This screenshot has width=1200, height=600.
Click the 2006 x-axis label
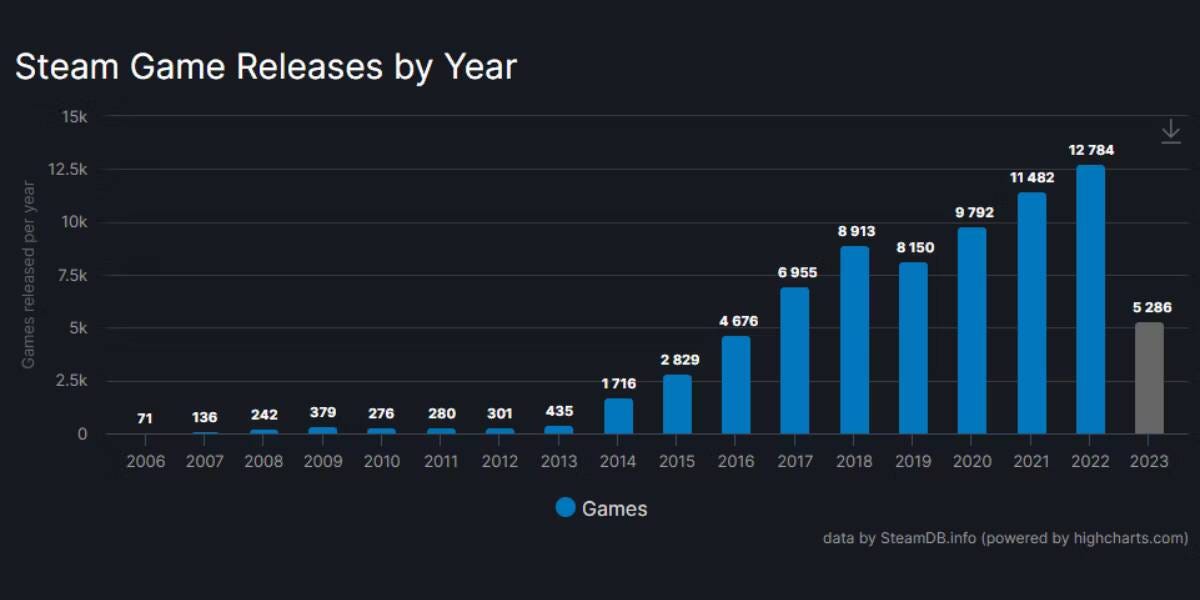pyautogui.click(x=146, y=462)
